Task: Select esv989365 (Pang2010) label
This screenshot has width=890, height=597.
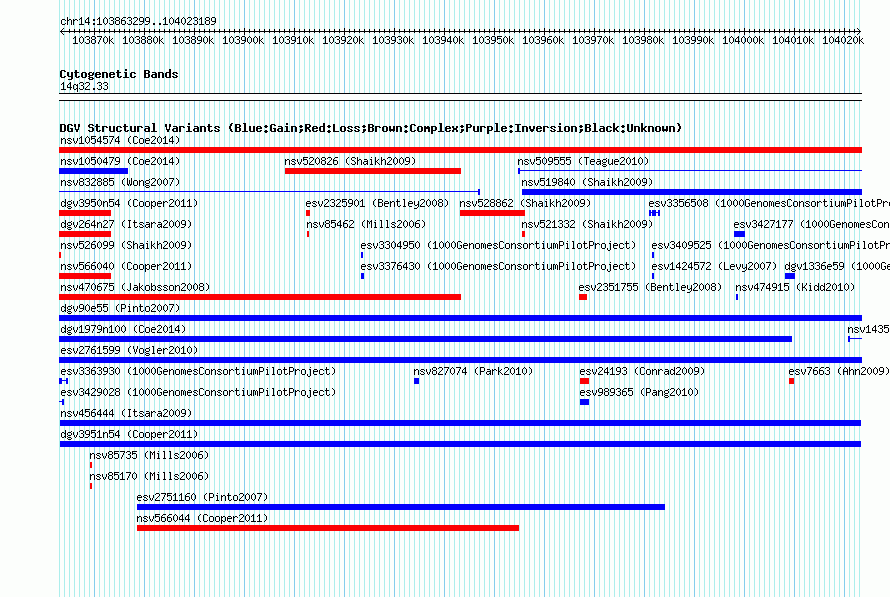Action: click(639, 392)
